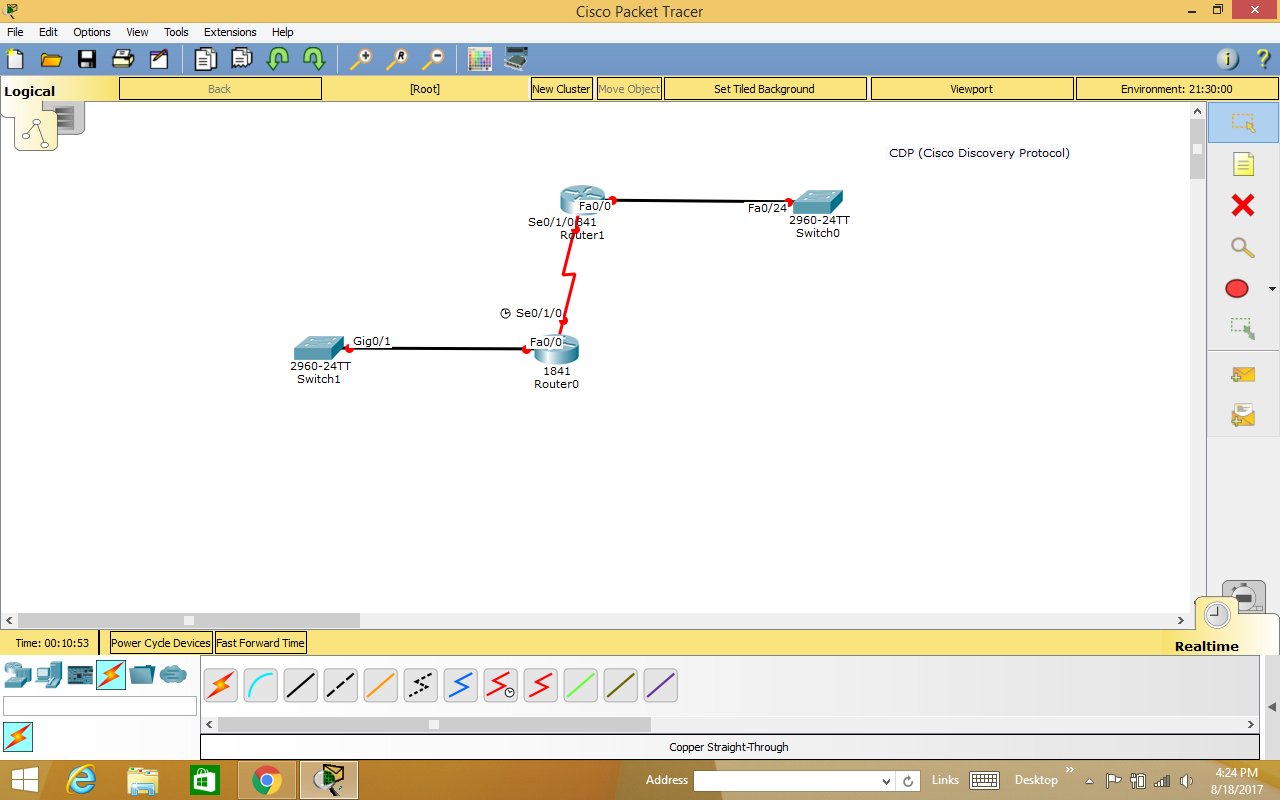Image resolution: width=1280 pixels, height=800 pixels.
Task: Save the network with floppy icon
Action: click(87, 59)
